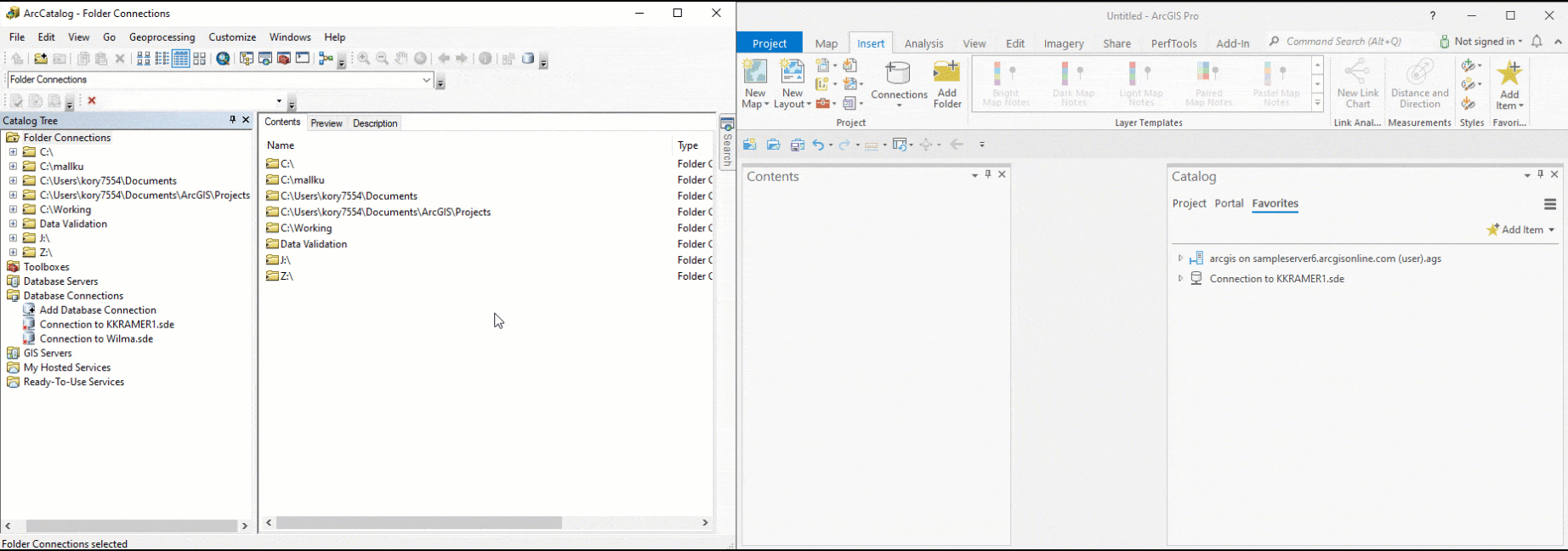The height and width of the screenshot is (551, 1568).
Task: Open the Python window icon
Action: pyautogui.click(x=303, y=59)
